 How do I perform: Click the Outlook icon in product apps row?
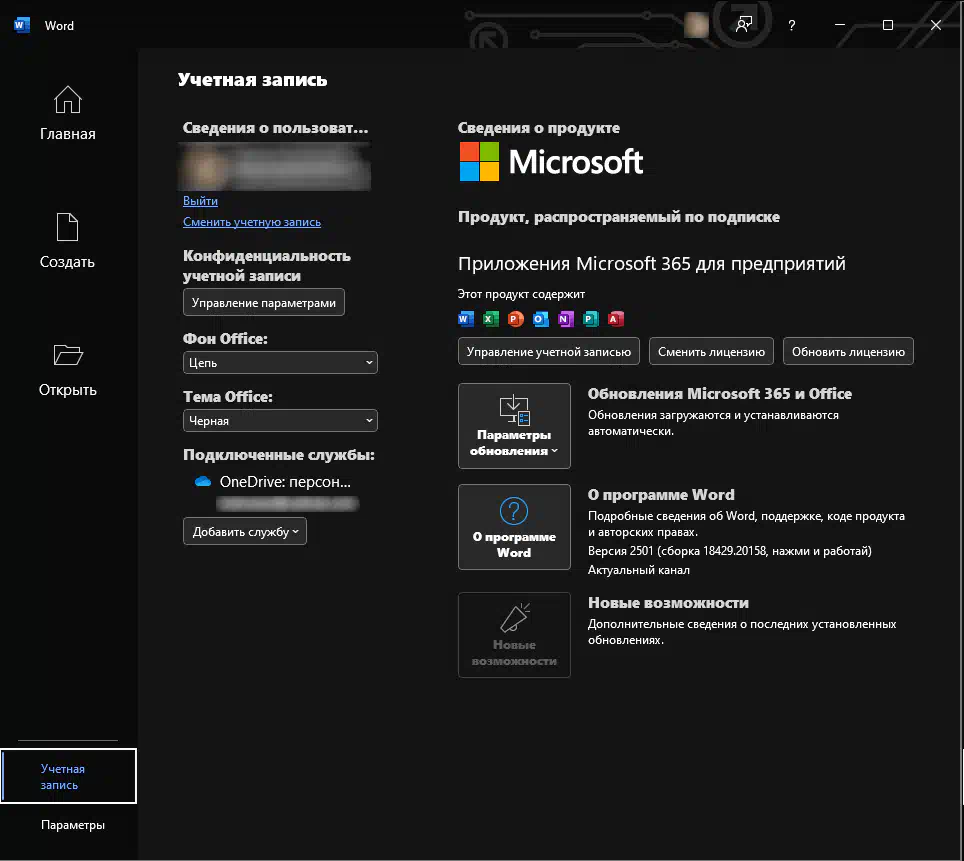pos(541,320)
